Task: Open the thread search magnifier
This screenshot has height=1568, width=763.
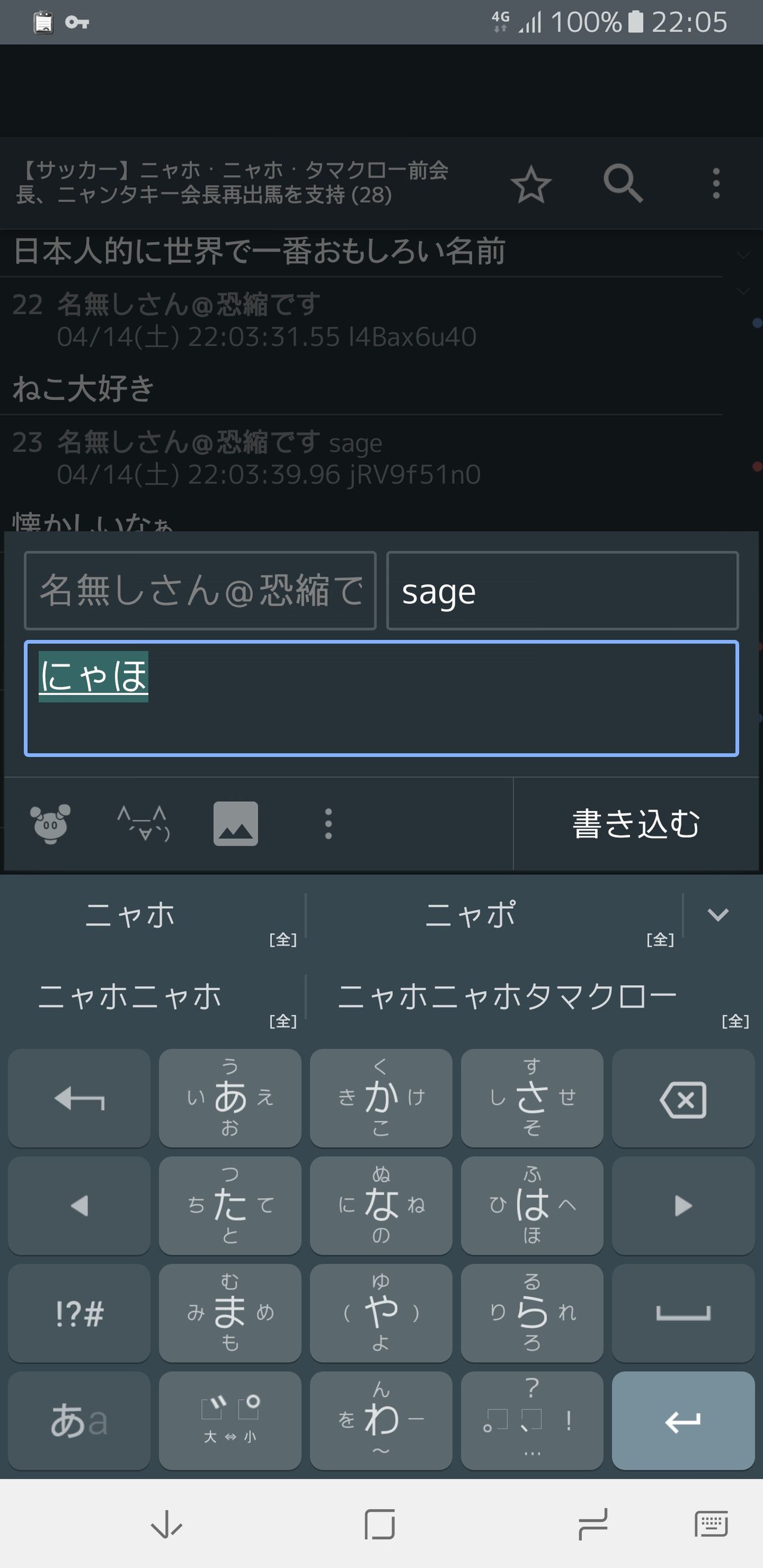Action: click(623, 183)
